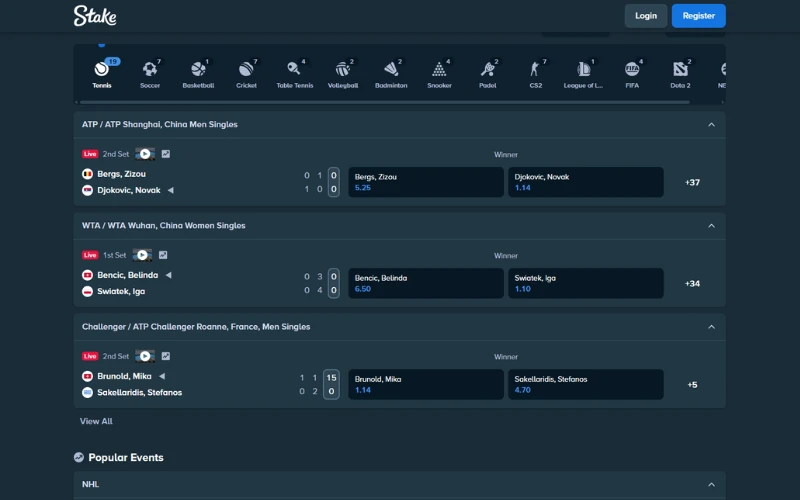
Task: Collapse the ATP Shanghai section
Action: 711,124
